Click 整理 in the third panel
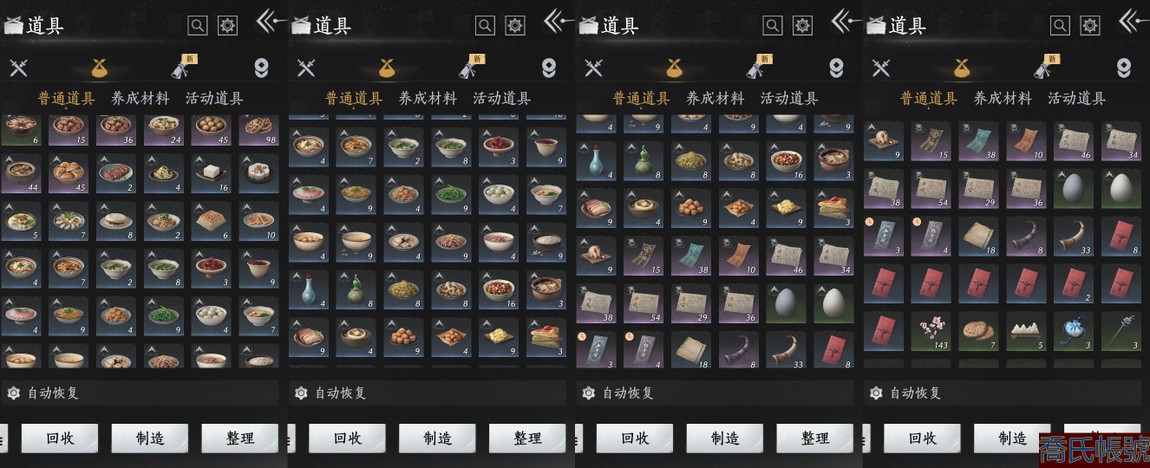This screenshot has width=1150, height=468. pyautogui.click(x=815, y=439)
